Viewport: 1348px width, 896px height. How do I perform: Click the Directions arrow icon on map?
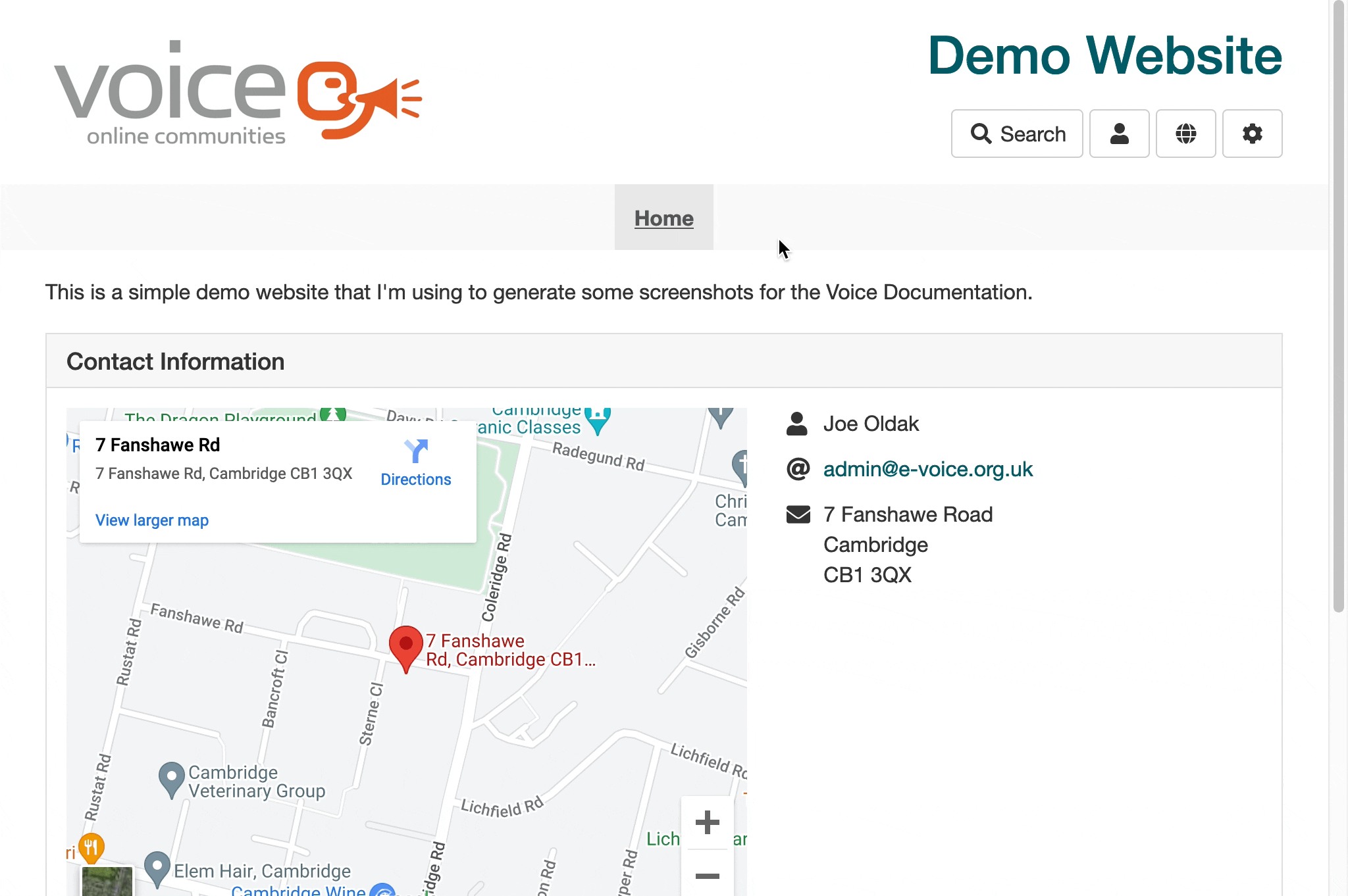416,452
